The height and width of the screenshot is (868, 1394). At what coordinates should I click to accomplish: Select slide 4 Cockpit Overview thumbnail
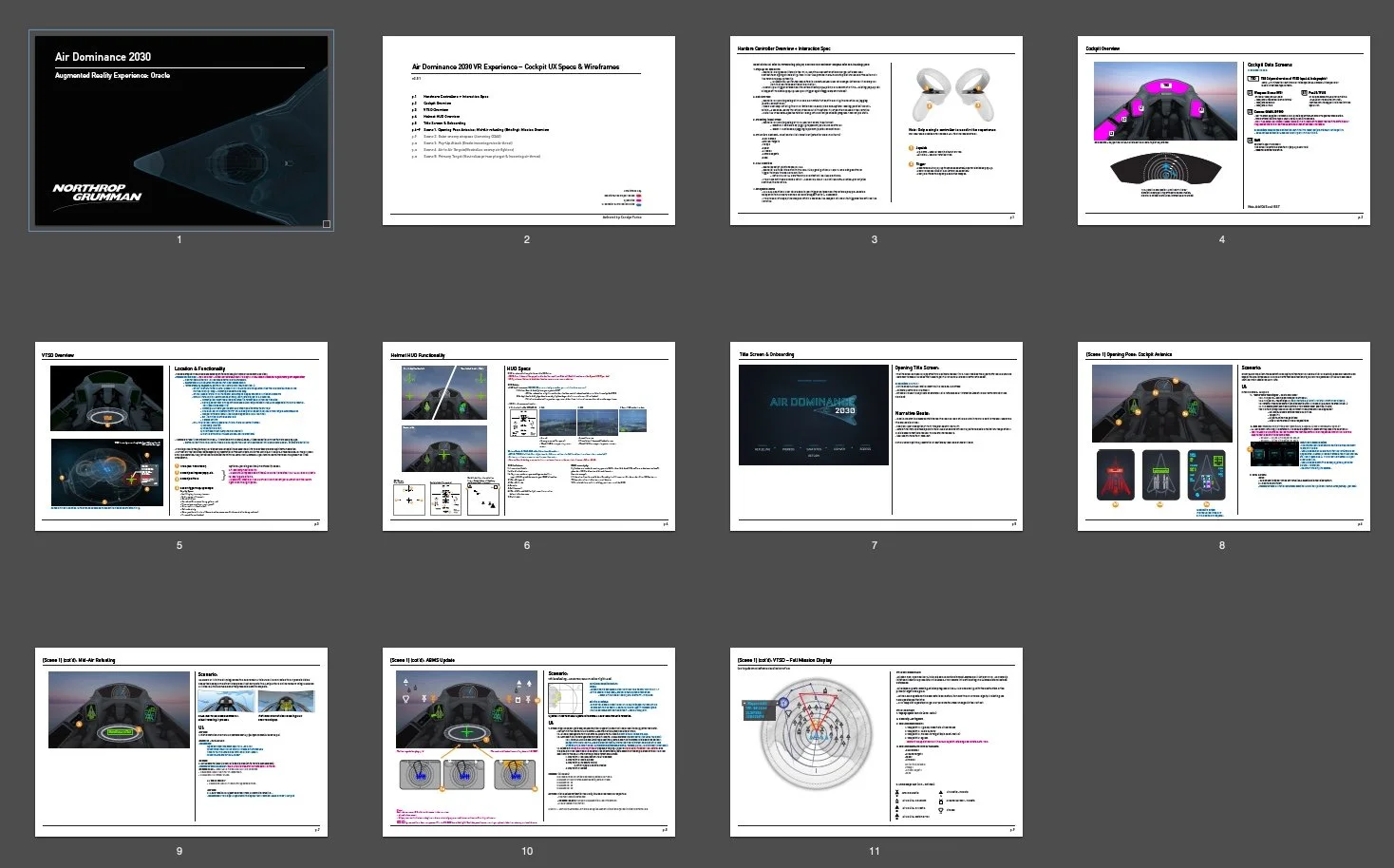(1223, 131)
